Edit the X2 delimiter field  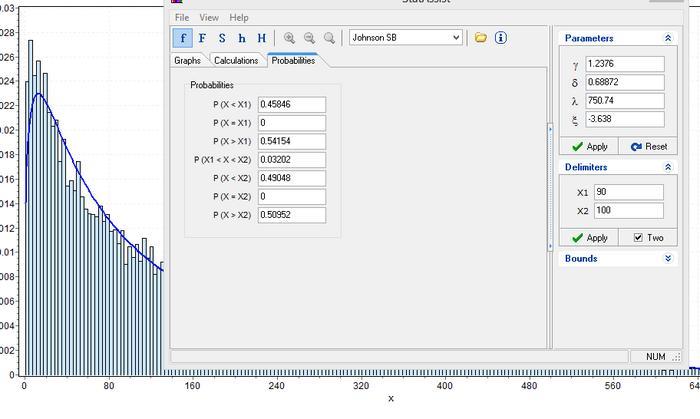pyautogui.click(x=629, y=211)
